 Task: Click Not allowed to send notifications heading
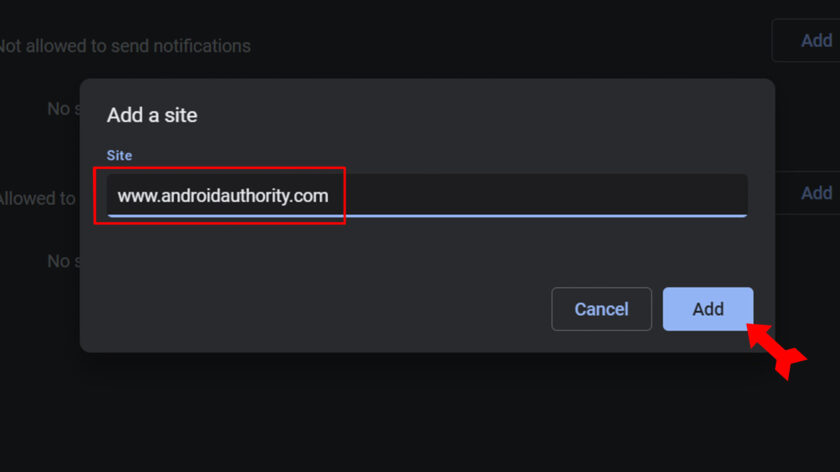[124, 46]
